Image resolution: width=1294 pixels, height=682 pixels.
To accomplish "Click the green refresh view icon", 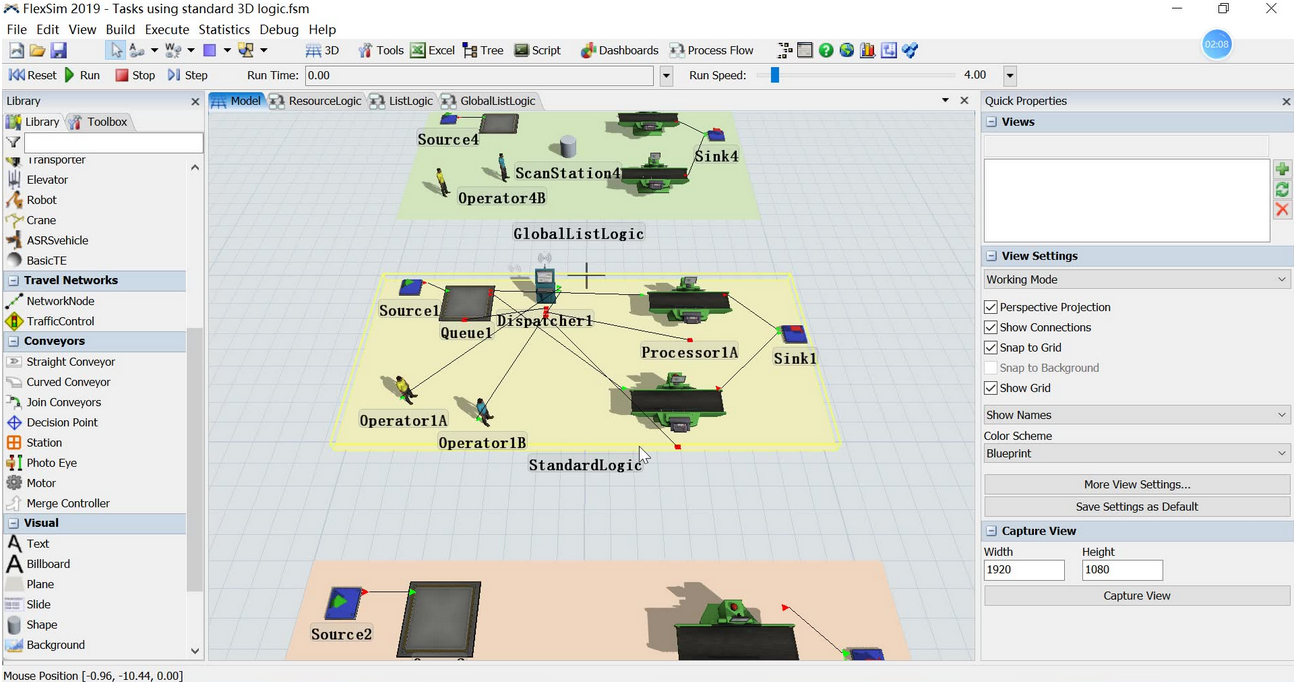I will pos(1282,189).
